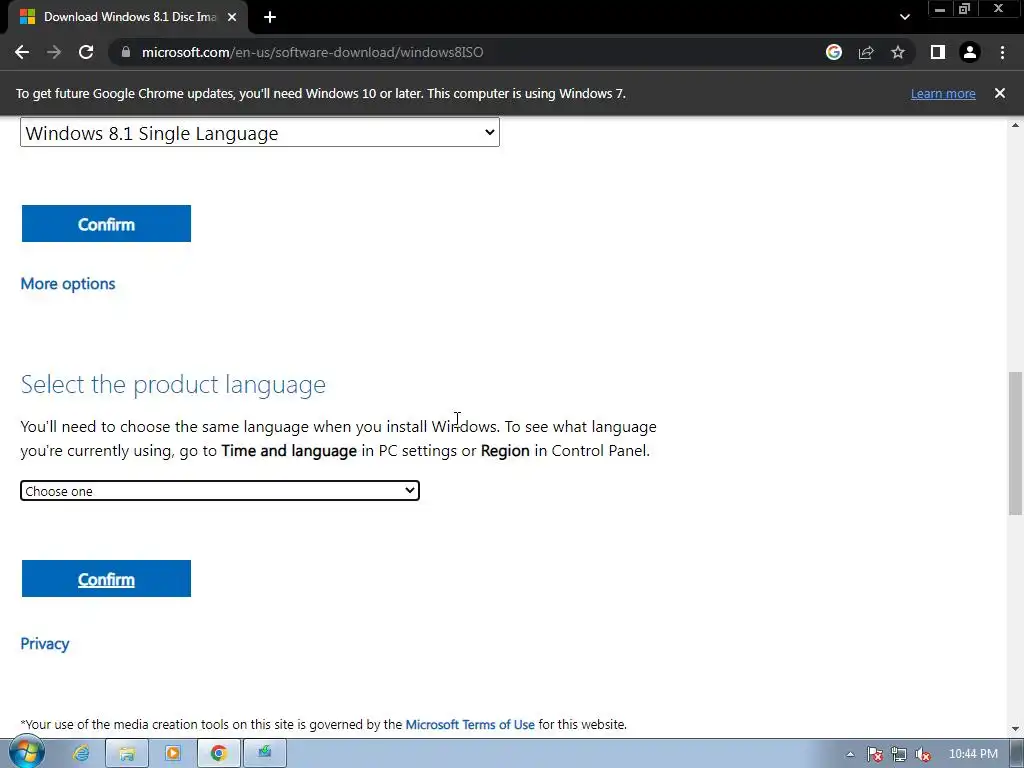Show hidden system tray icons
The width and height of the screenshot is (1024, 768).
point(850,754)
